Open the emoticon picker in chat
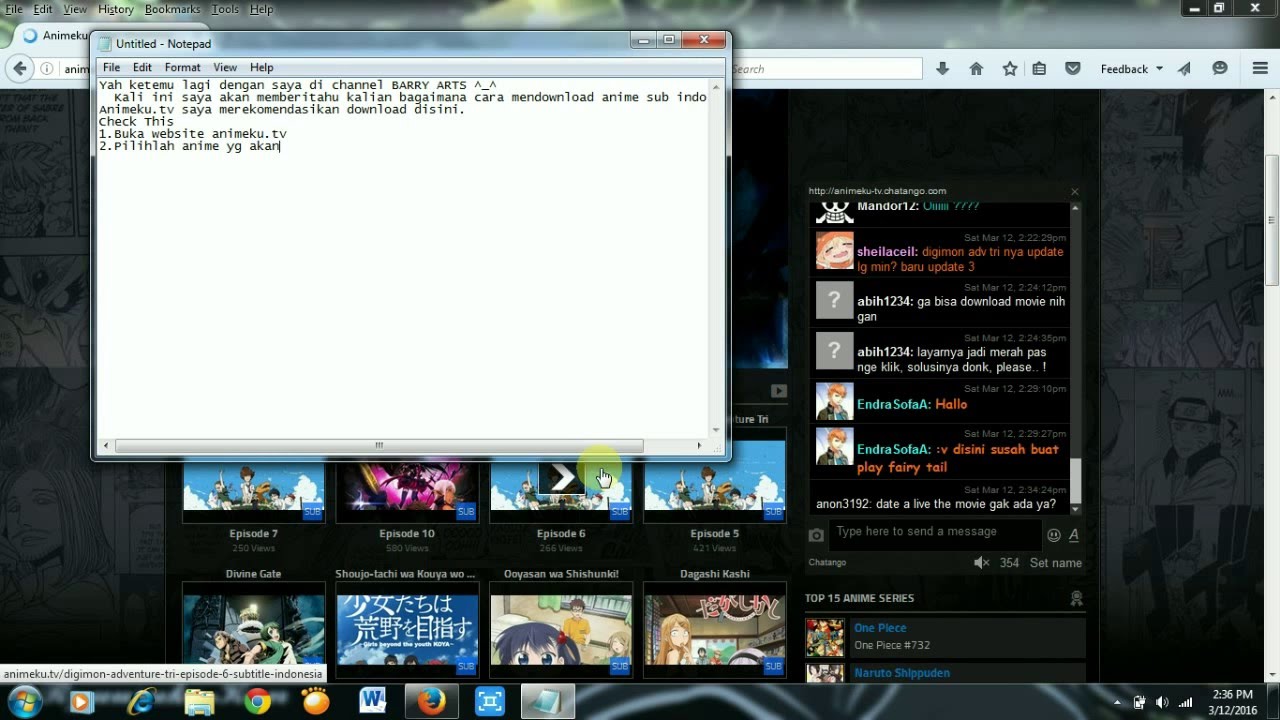Screen dimensions: 1280x720 coord(1053,535)
